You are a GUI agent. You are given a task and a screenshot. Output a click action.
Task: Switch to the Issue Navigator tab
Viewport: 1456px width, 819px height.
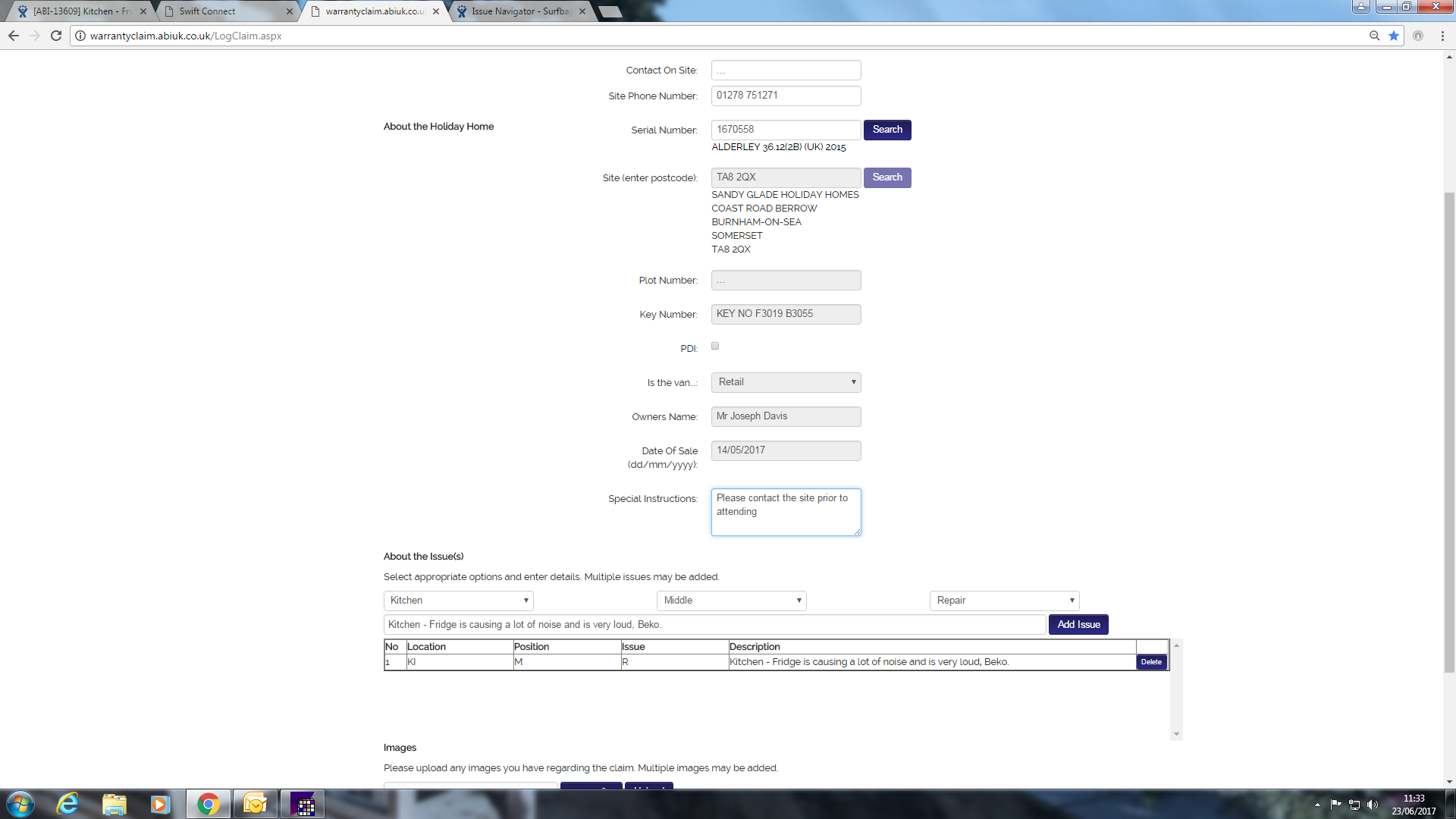pyautogui.click(x=519, y=11)
